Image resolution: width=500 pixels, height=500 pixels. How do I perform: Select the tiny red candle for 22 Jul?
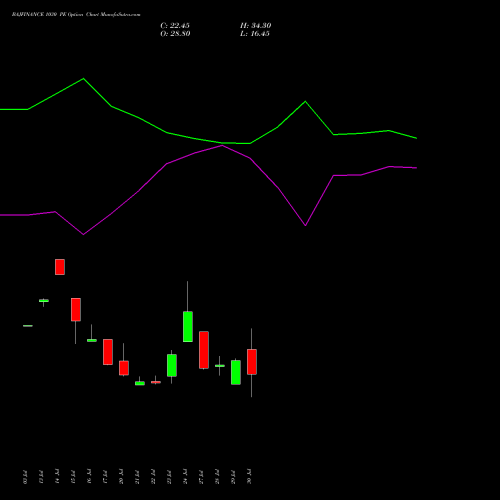click(156, 382)
